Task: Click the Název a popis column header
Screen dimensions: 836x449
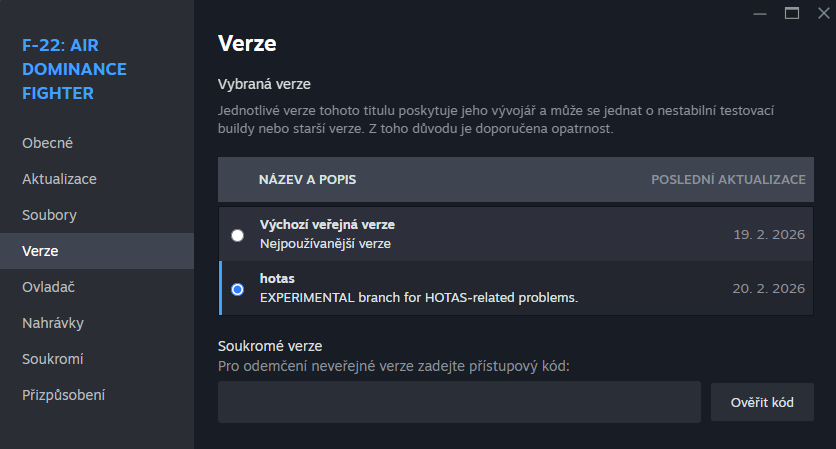Action: [307, 180]
